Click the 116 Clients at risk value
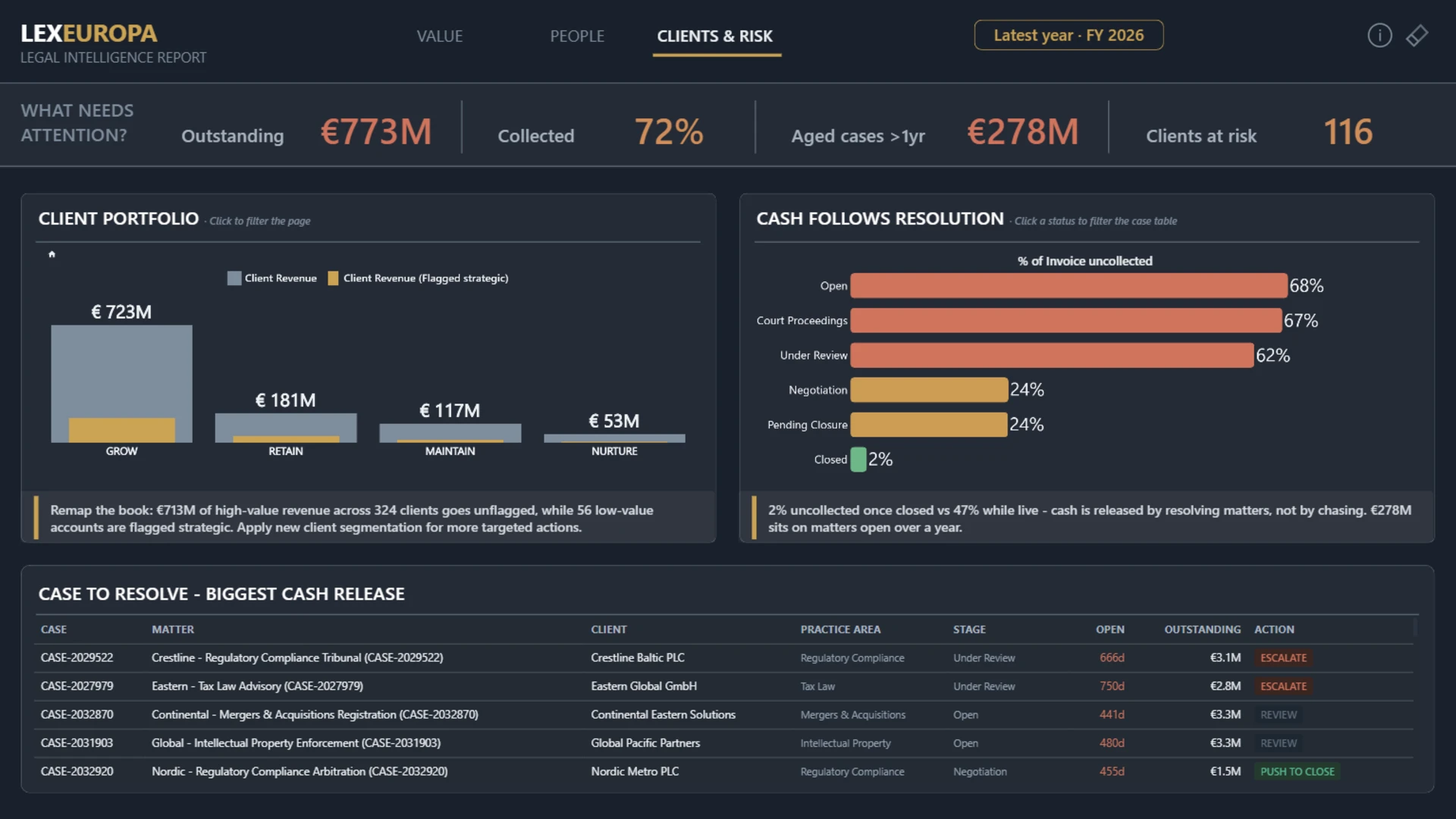This screenshot has width=1456, height=819. click(1348, 132)
